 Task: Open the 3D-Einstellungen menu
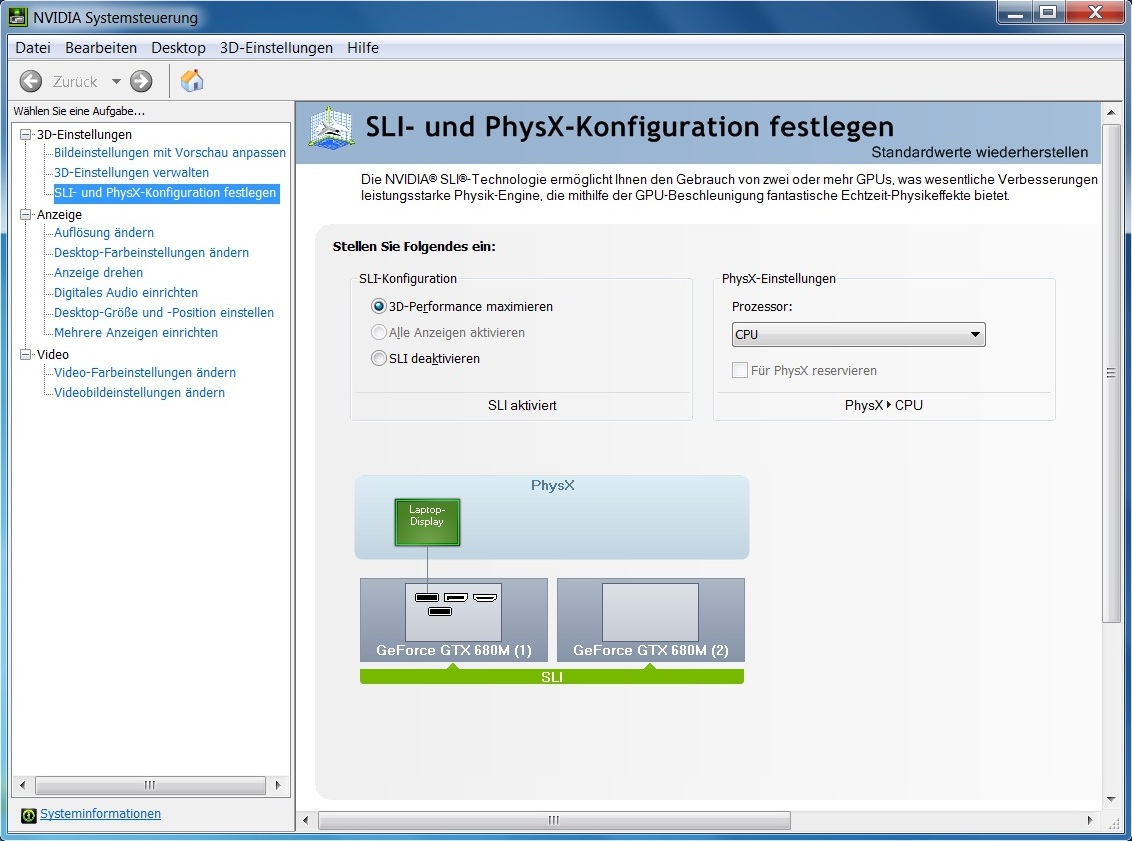point(277,48)
